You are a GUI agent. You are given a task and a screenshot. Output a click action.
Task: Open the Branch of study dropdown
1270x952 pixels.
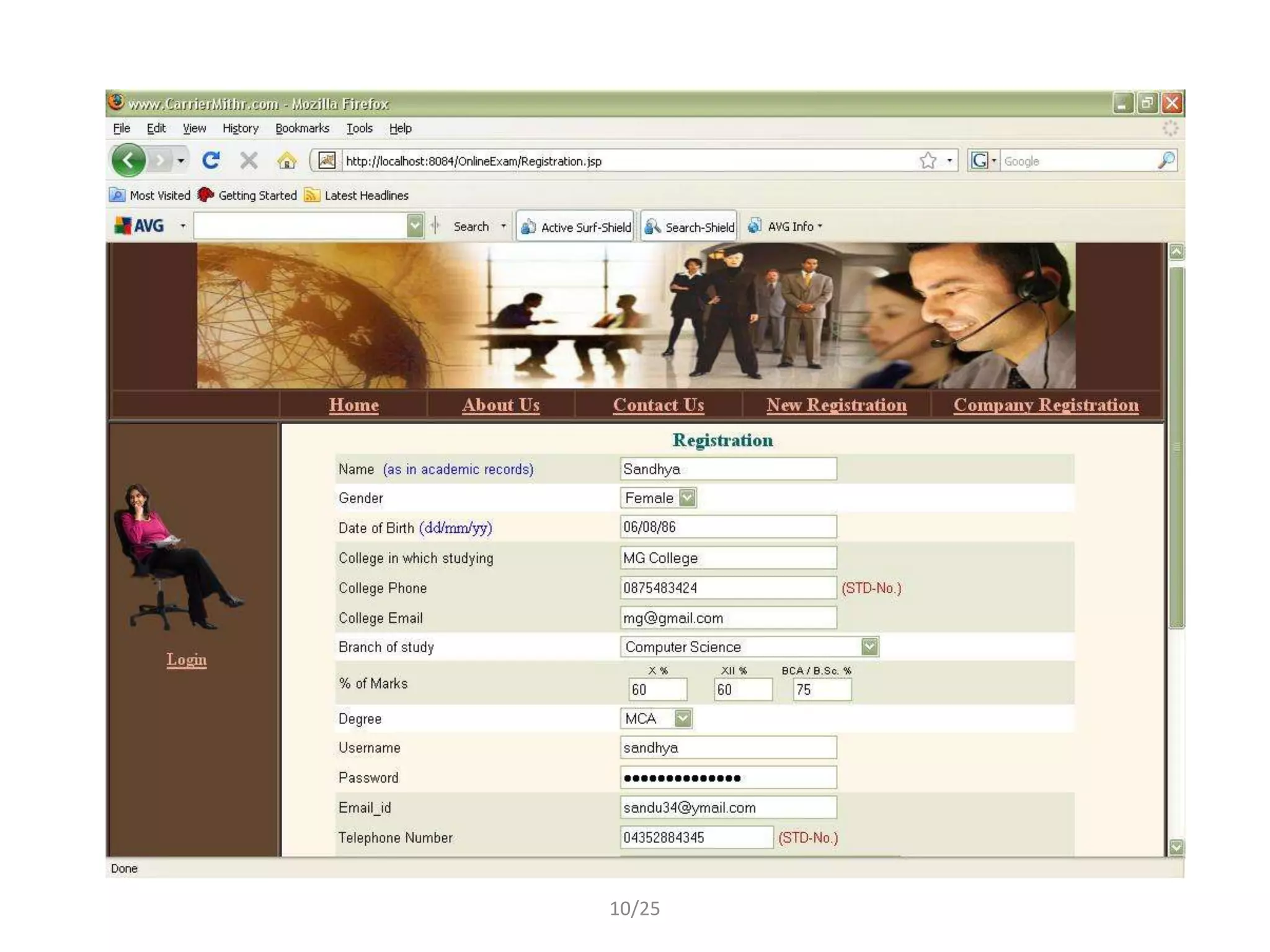(x=869, y=646)
